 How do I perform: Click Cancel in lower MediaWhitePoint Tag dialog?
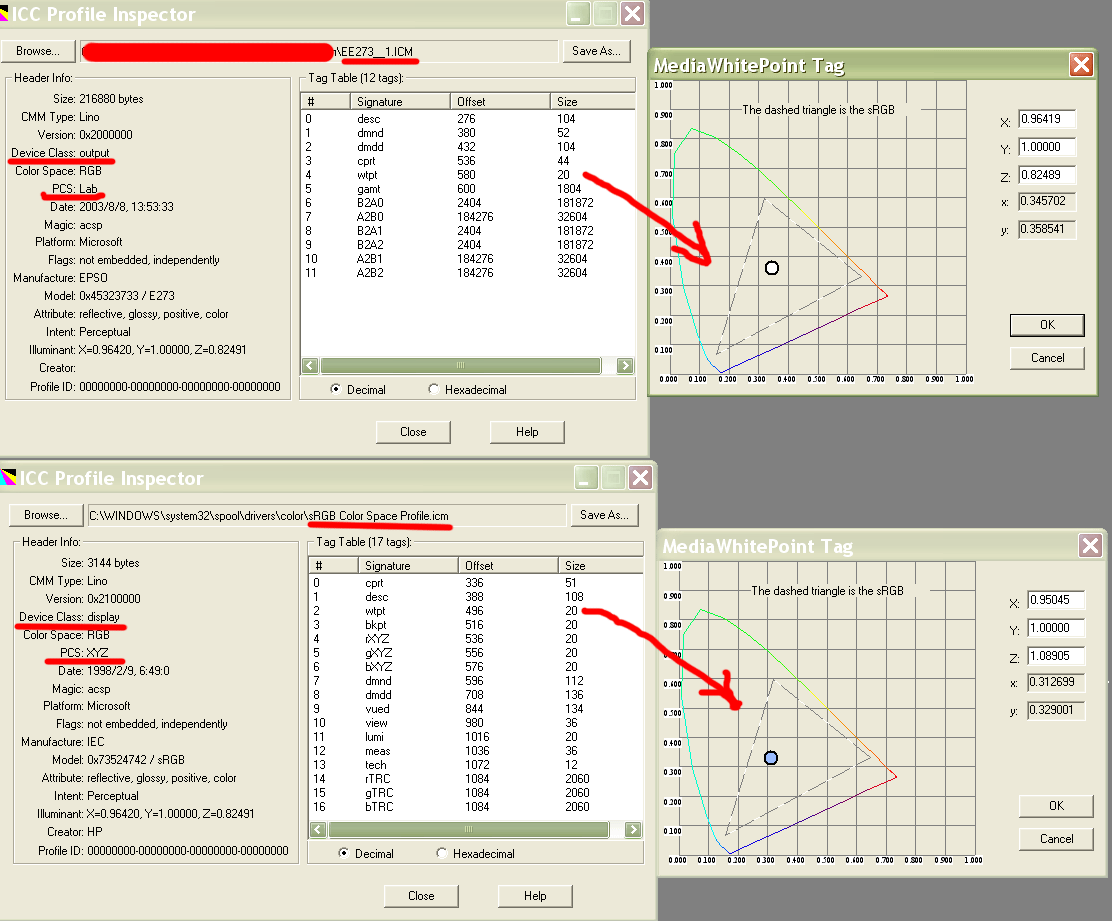pos(1056,839)
